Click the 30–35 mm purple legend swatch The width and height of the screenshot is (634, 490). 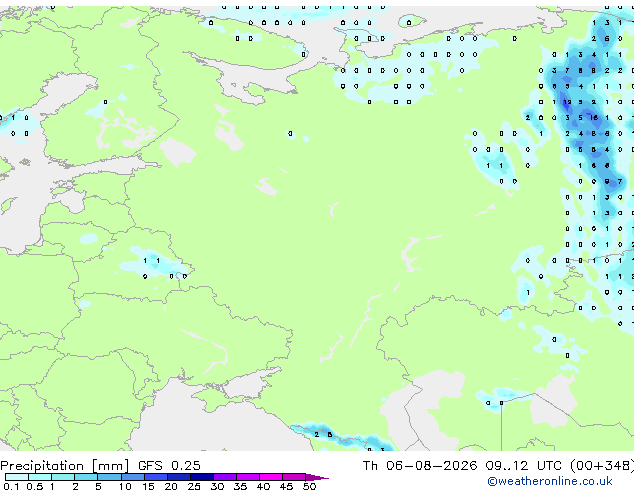[x=225, y=477]
